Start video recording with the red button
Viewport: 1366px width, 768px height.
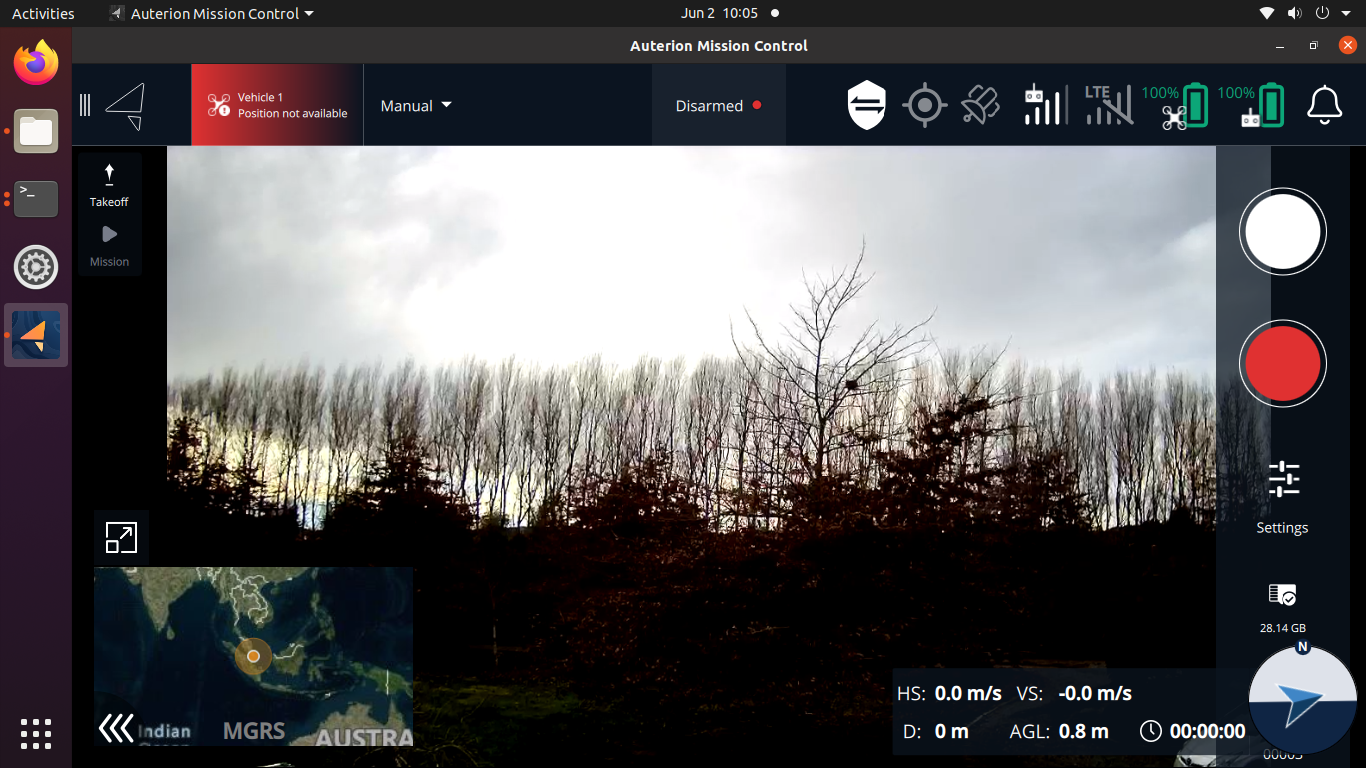(1283, 363)
